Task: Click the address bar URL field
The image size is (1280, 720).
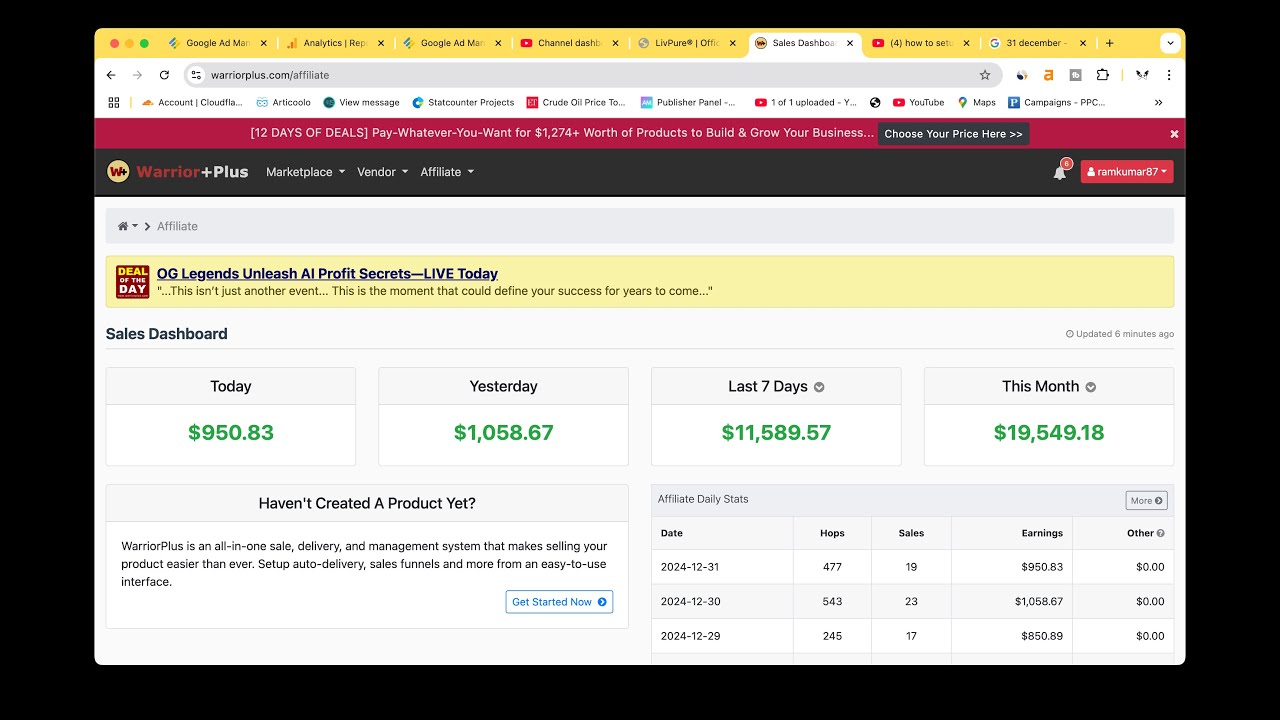Action: (x=580, y=75)
